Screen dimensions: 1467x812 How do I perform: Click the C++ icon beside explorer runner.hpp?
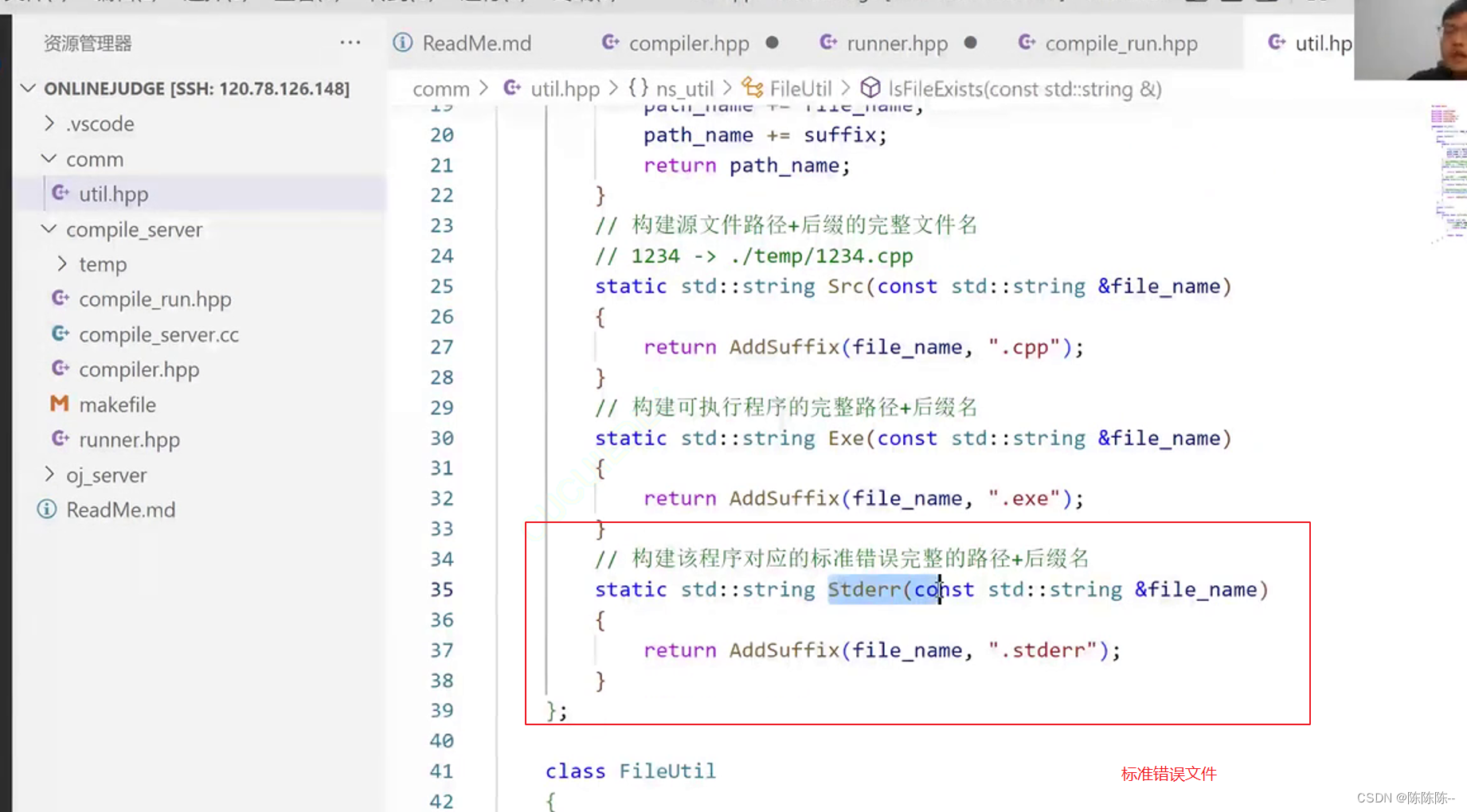pos(60,439)
